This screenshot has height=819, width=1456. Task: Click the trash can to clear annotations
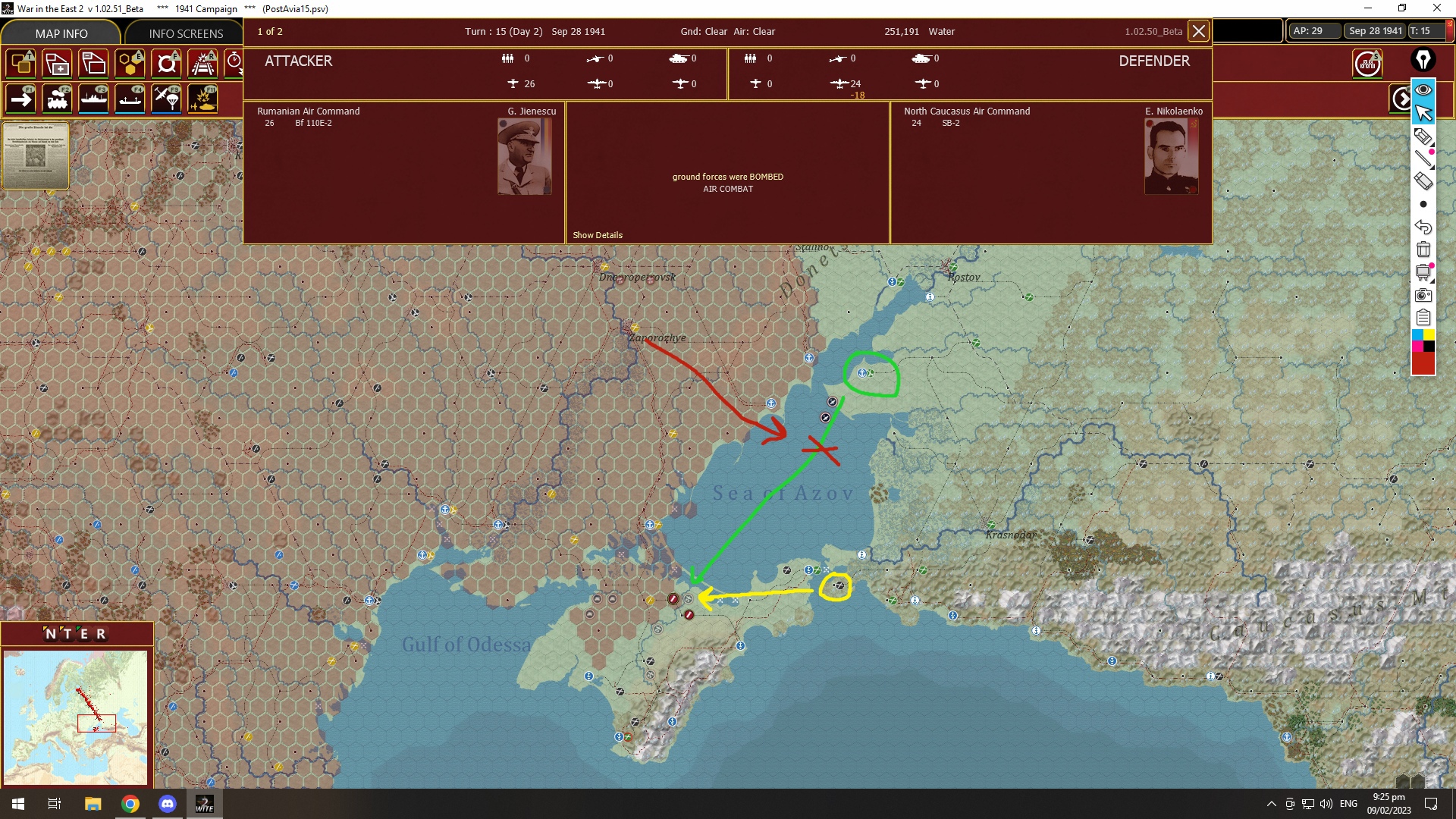click(1423, 249)
